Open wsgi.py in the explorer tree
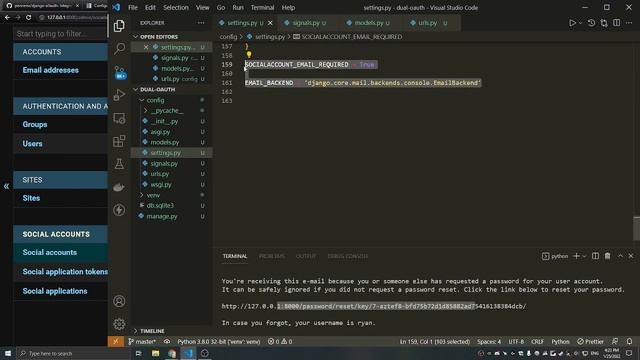 [161, 184]
